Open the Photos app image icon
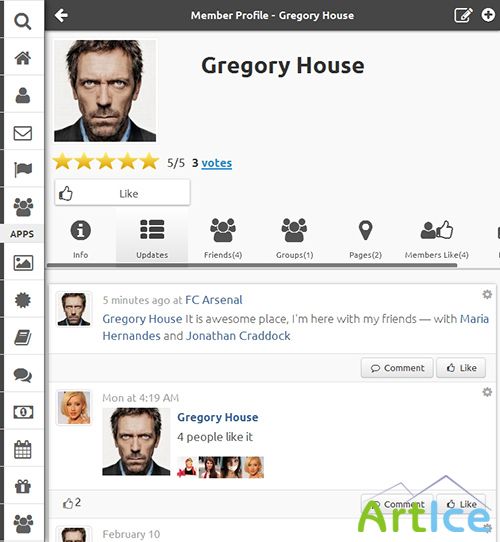The image size is (500, 542). pyautogui.click(x=23, y=263)
